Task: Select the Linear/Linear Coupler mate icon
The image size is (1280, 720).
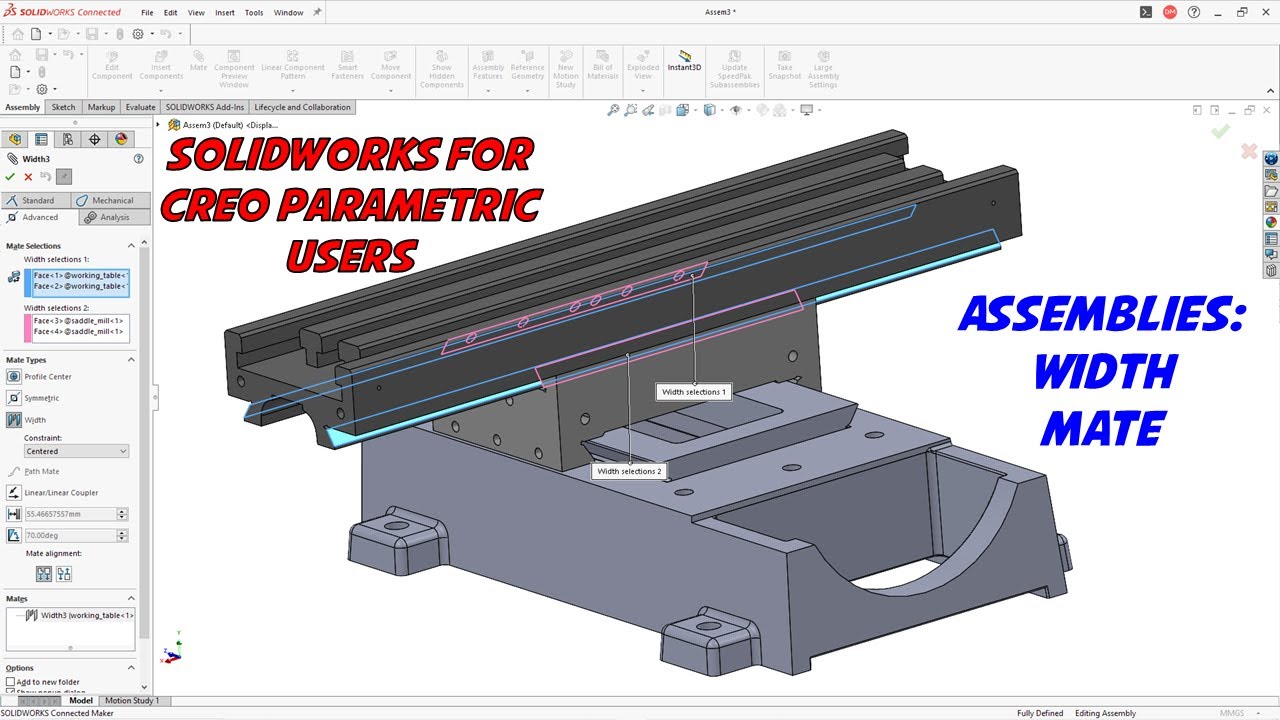Action: (x=14, y=492)
